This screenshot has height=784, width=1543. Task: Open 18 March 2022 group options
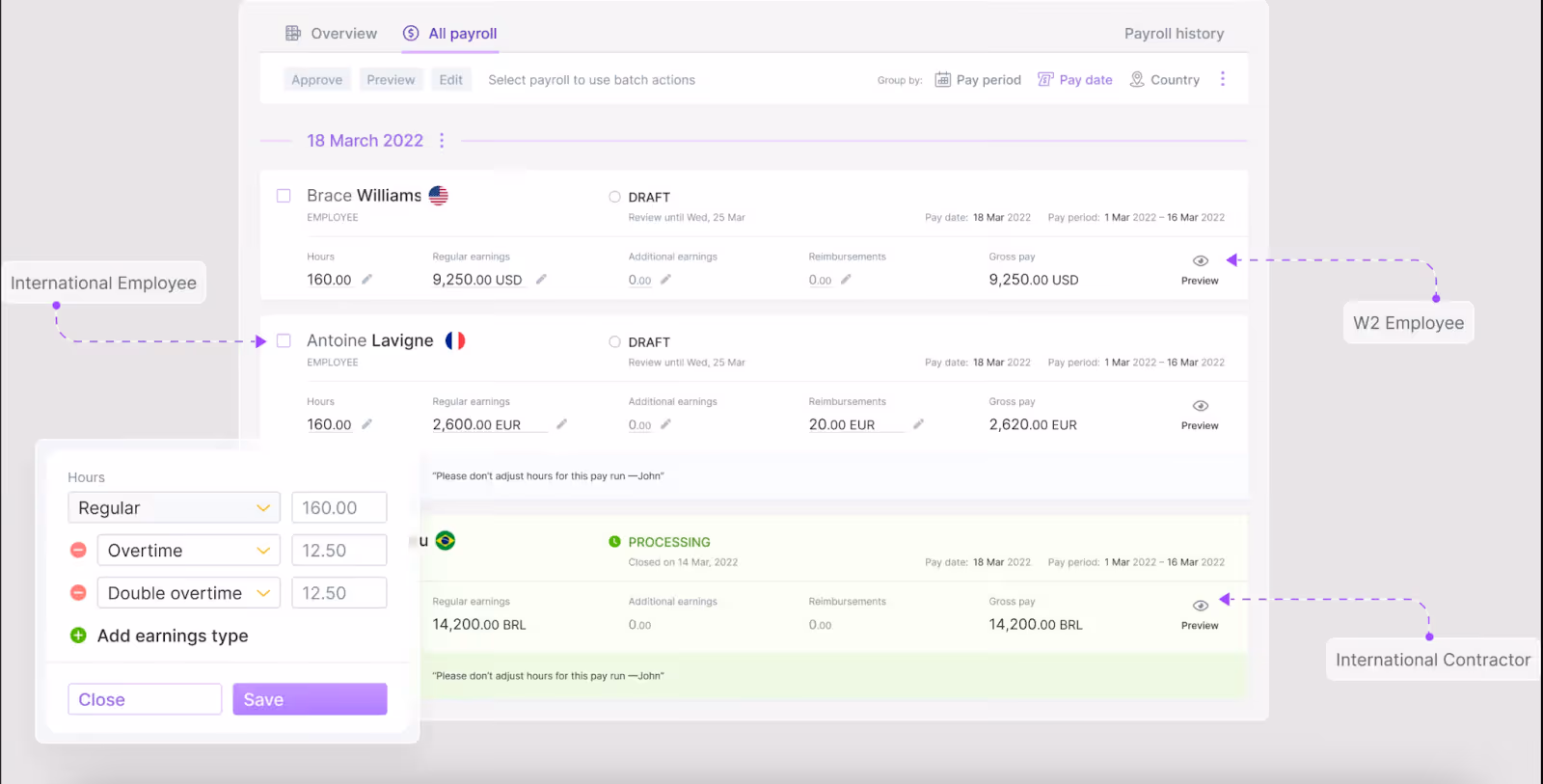(442, 141)
